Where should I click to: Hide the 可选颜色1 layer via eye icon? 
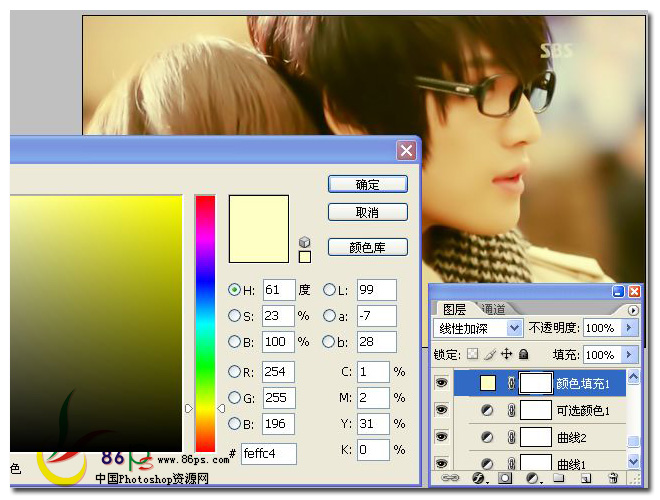441,410
